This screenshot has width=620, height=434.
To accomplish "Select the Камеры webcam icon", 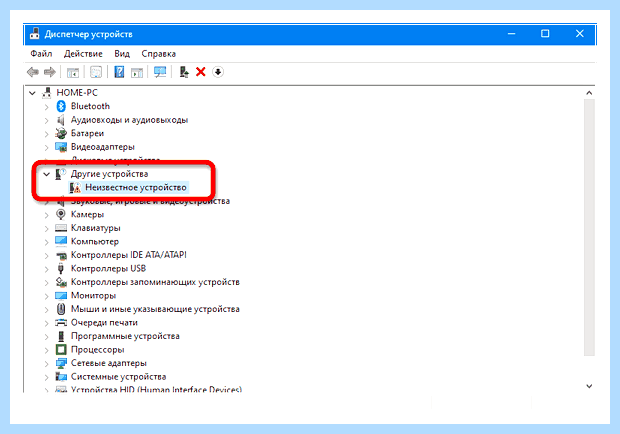I will (x=61, y=214).
